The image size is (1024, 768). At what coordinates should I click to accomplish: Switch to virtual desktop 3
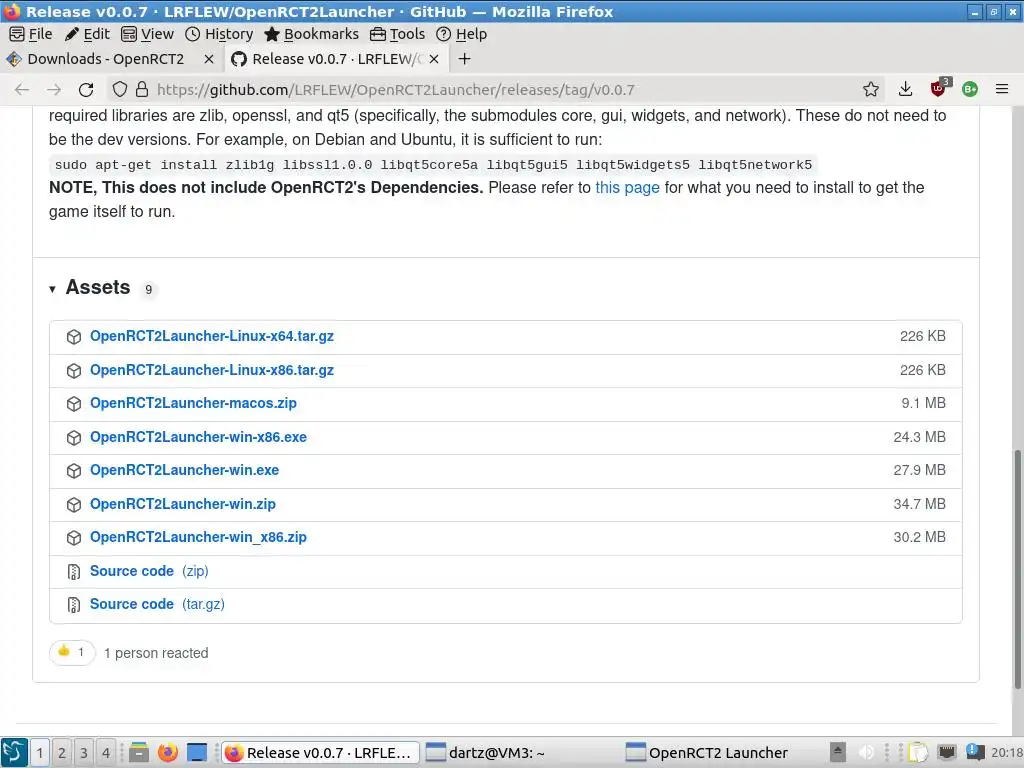pyautogui.click(x=84, y=753)
